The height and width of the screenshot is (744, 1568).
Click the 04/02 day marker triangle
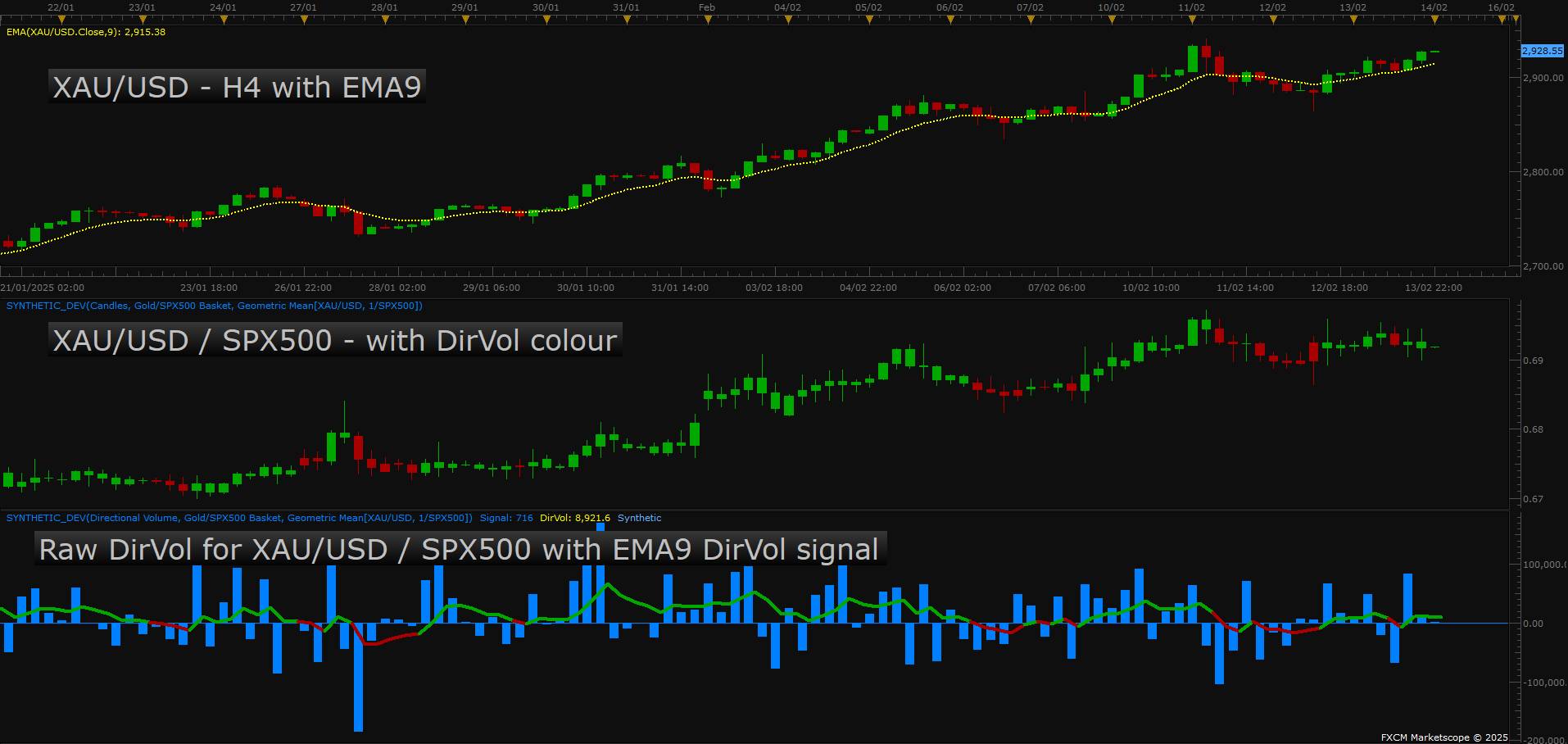coord(788,20)
